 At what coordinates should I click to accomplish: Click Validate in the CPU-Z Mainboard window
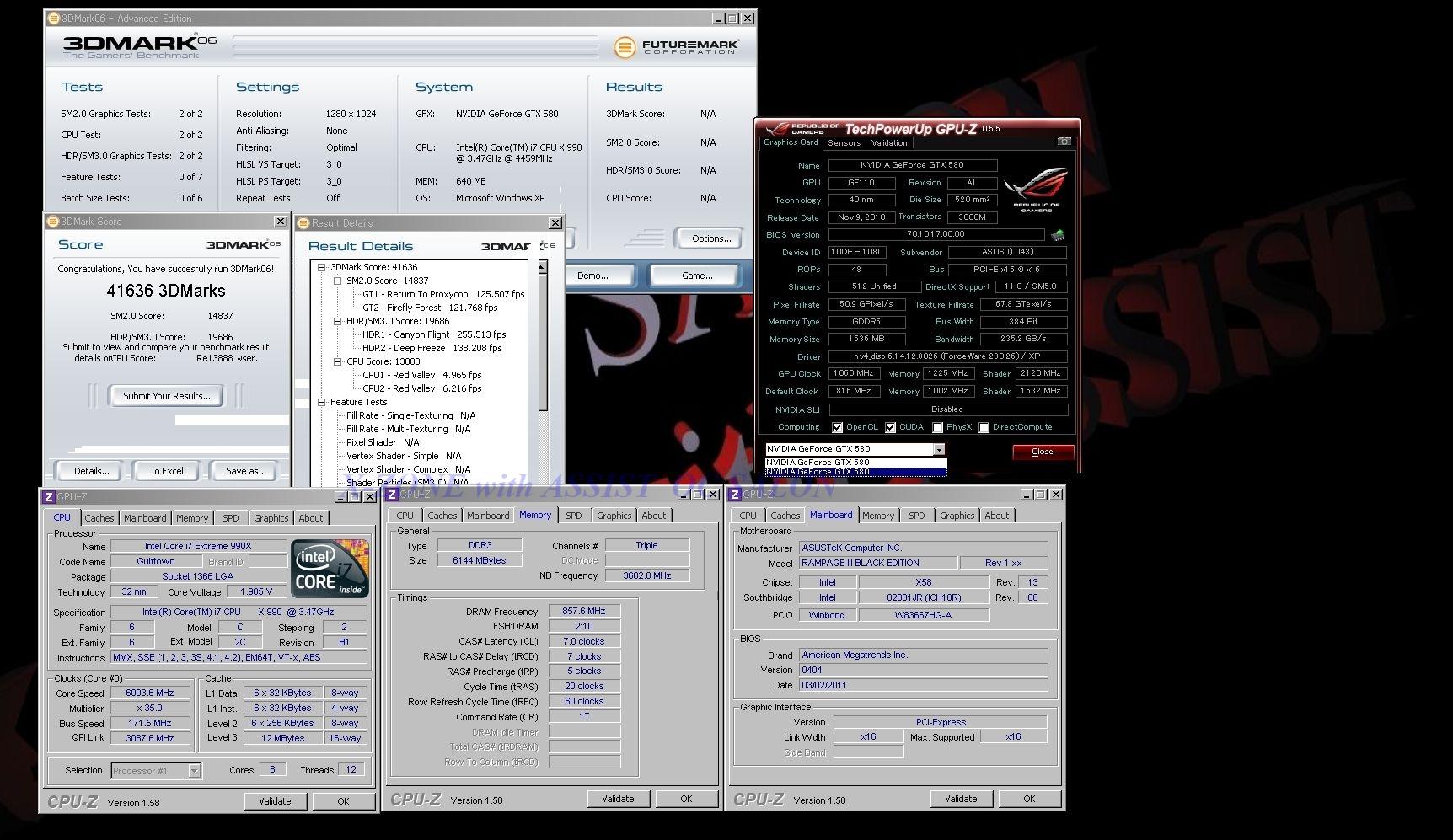(961, 799)
